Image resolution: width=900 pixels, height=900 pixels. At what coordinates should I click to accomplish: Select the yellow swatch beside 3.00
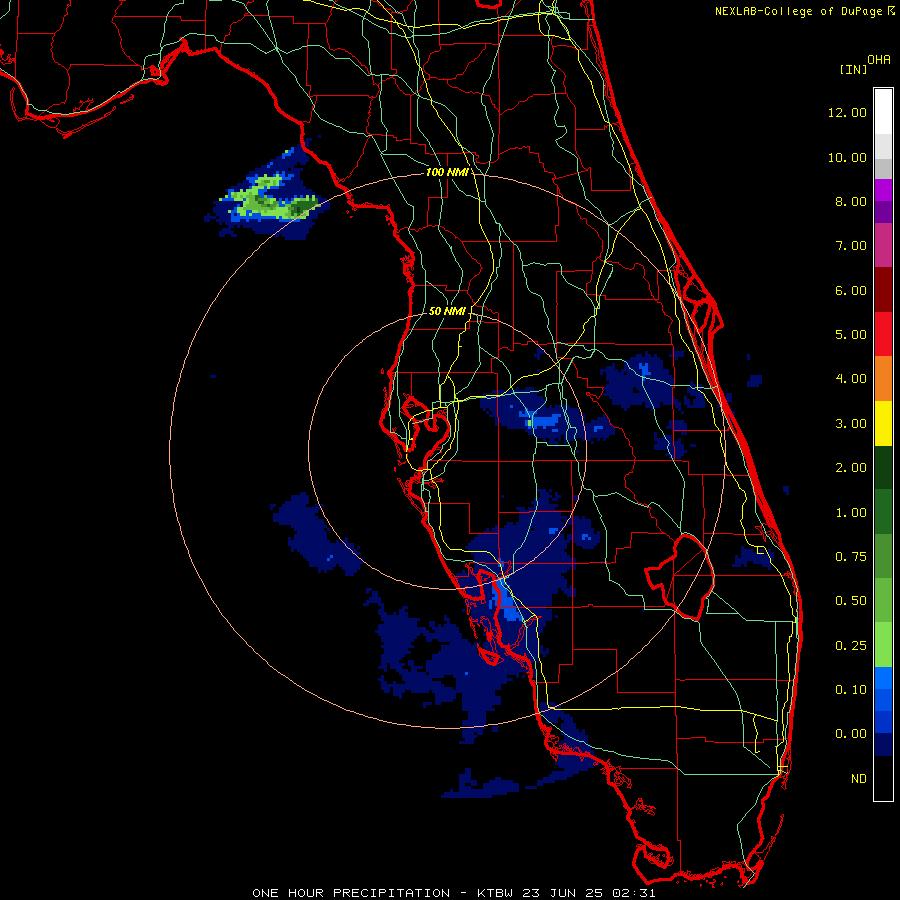pyautogui.click(x=883, y=423)
